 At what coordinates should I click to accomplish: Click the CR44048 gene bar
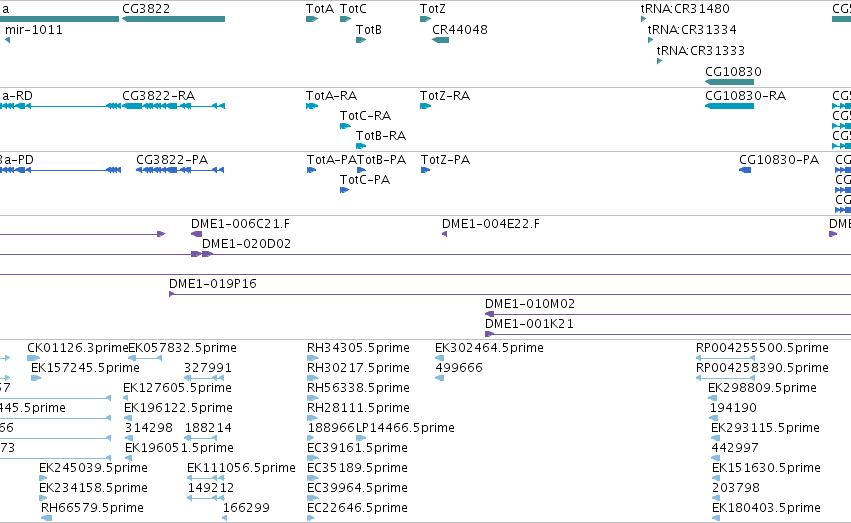pos(440,40)
